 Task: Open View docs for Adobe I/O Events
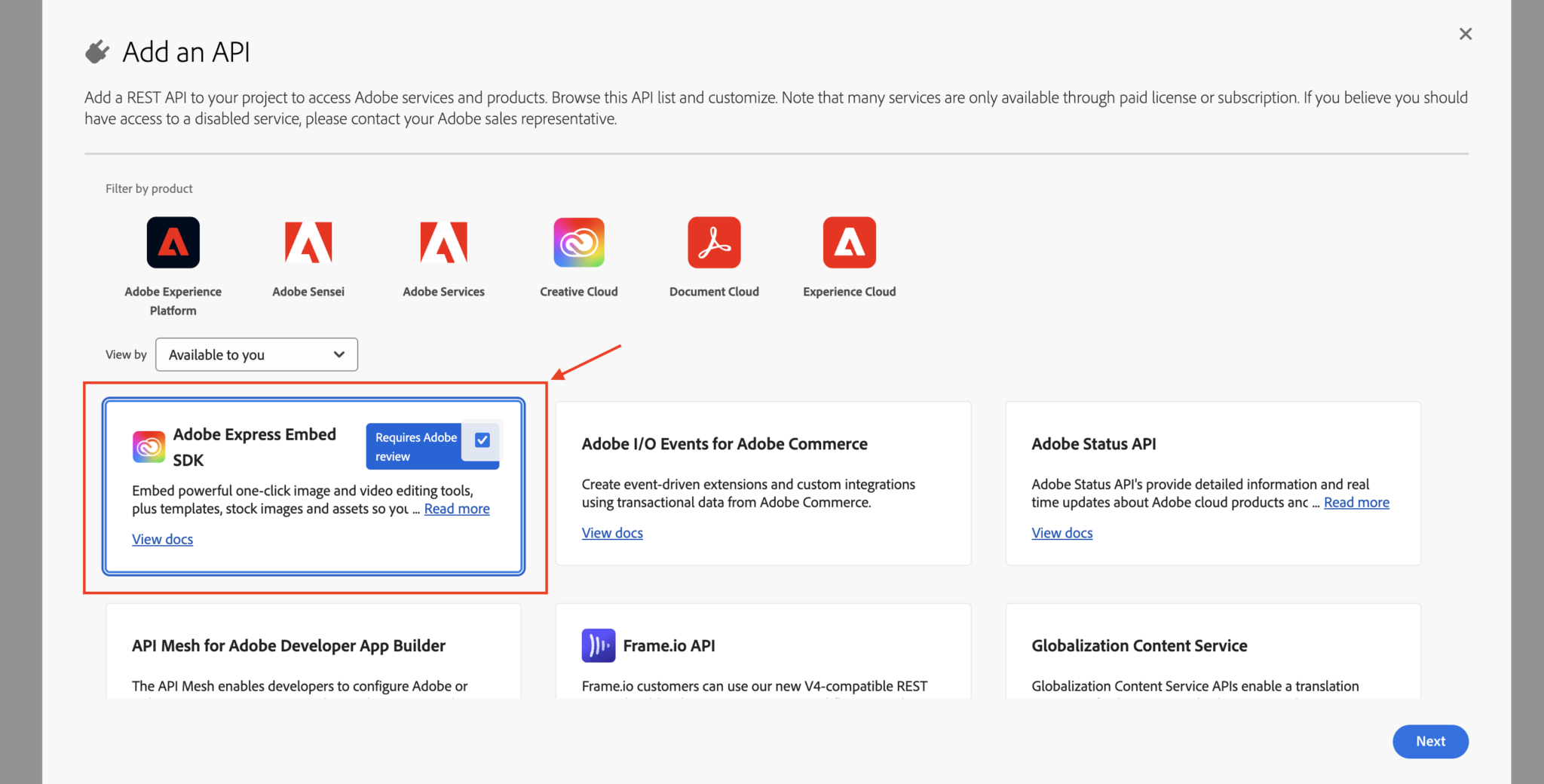coord(612,533)
